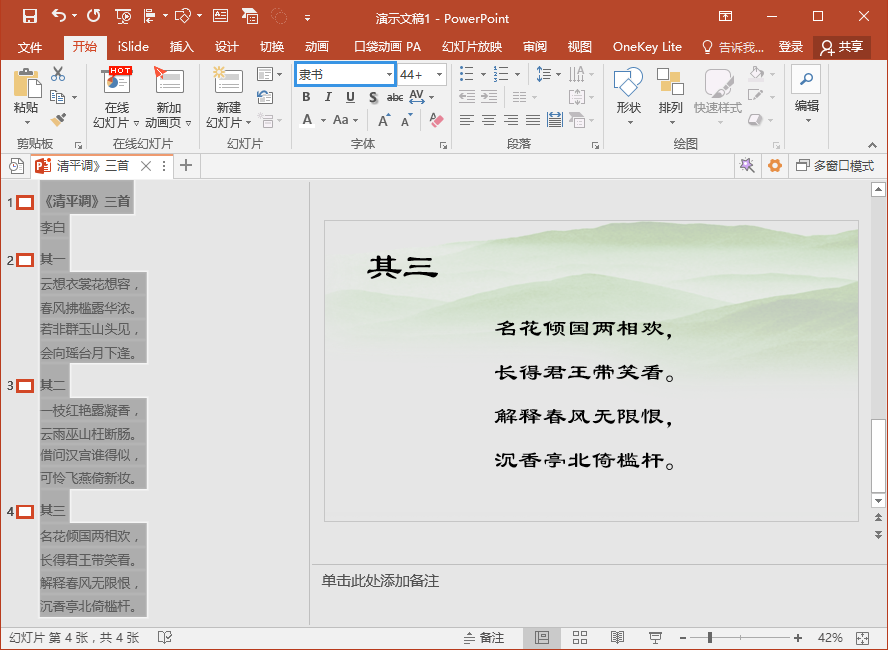Fit slide to window icon
888x650 pixels.
pyautogui.click(x=862, y=638)
